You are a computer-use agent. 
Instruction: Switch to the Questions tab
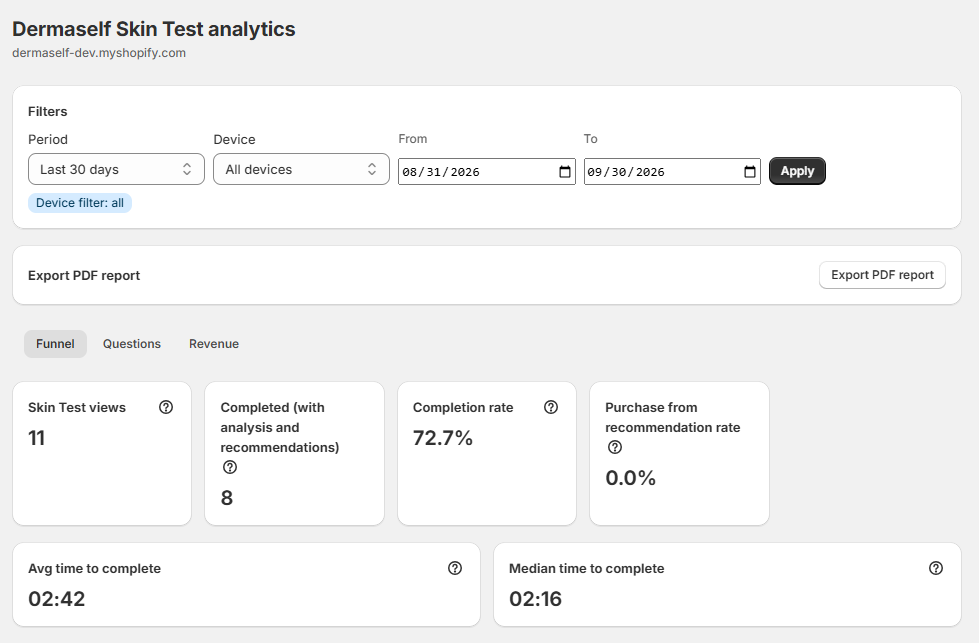click(x=132, y=344)
